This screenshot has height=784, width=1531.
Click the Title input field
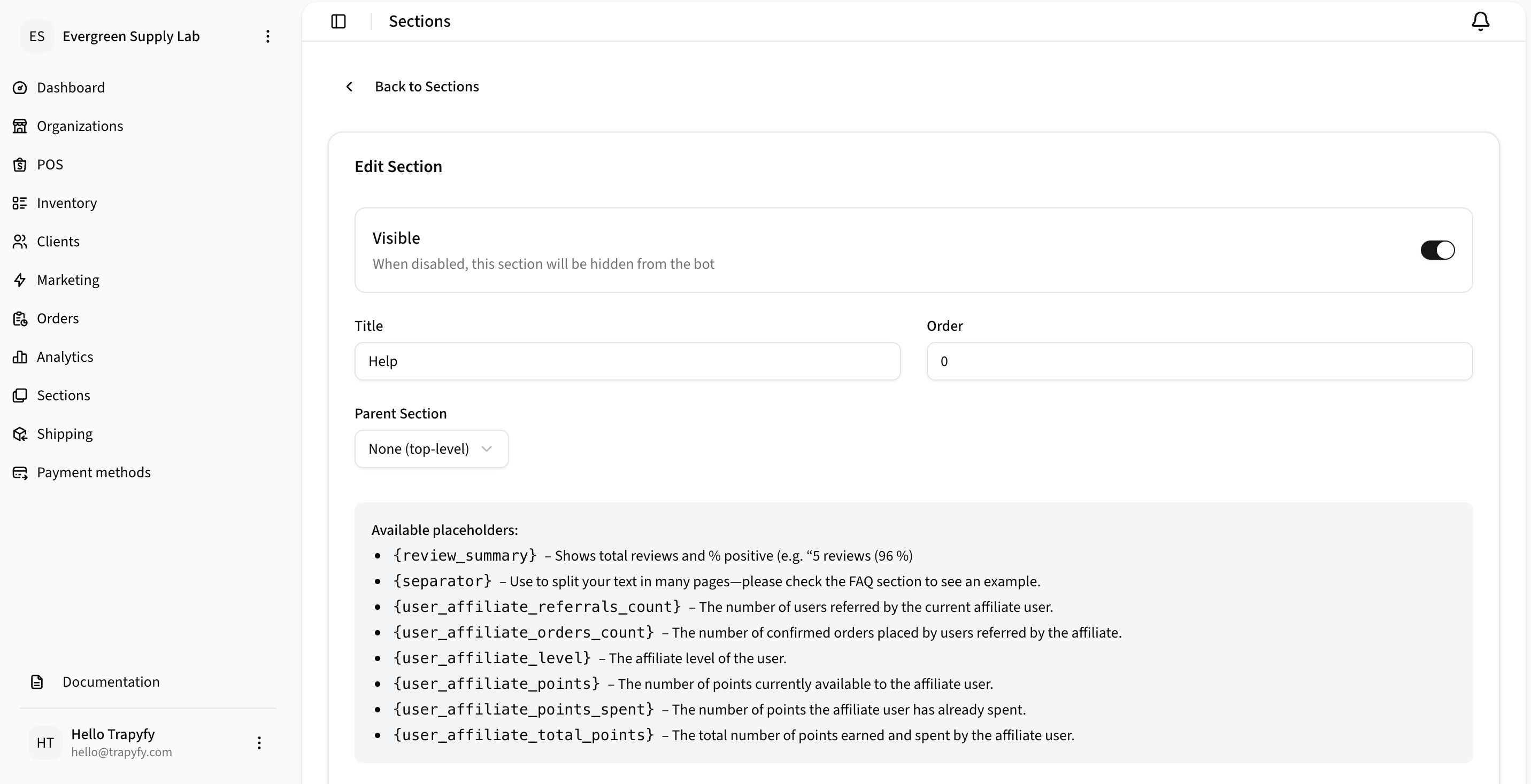point(628,361)
